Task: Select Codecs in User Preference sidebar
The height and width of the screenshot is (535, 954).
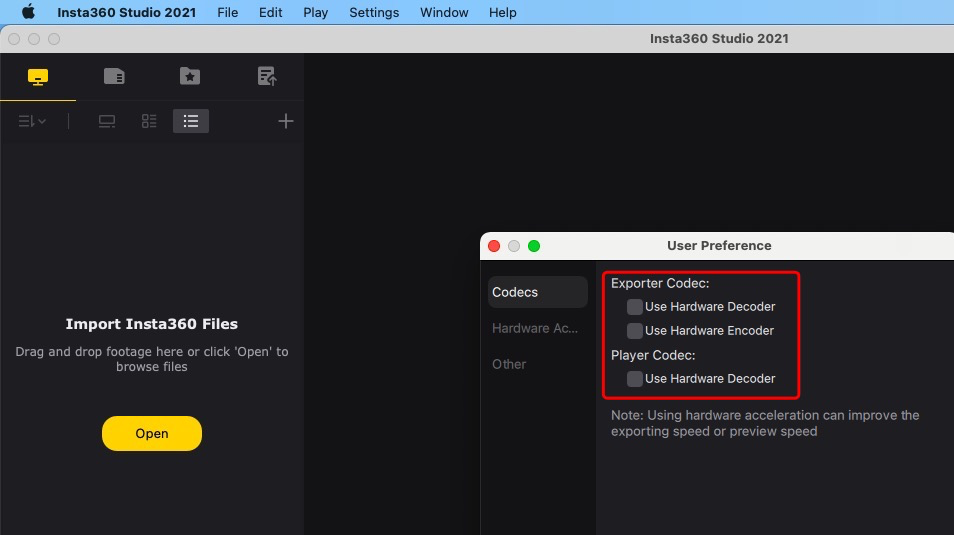Action: click(538, 292)
